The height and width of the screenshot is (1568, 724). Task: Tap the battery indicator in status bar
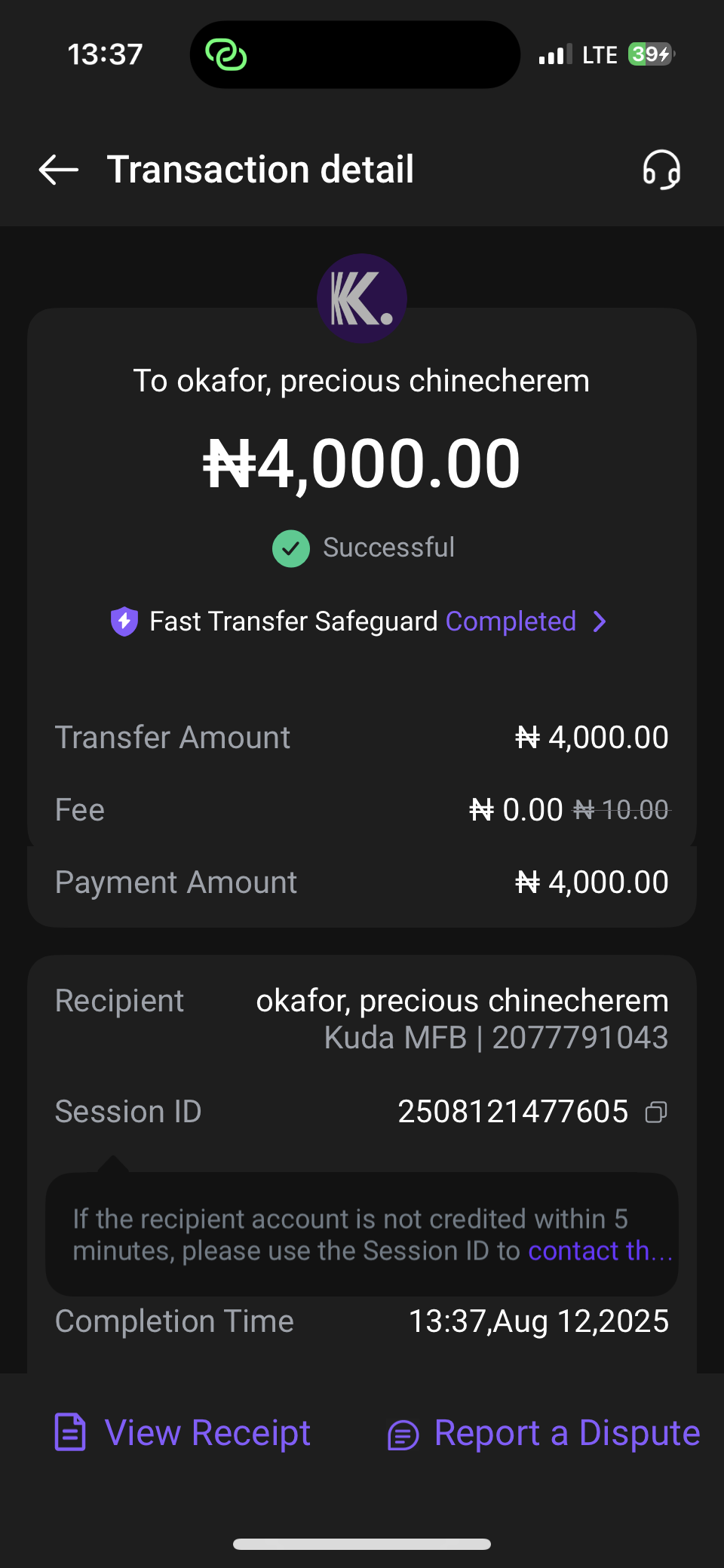click(650, 54)
